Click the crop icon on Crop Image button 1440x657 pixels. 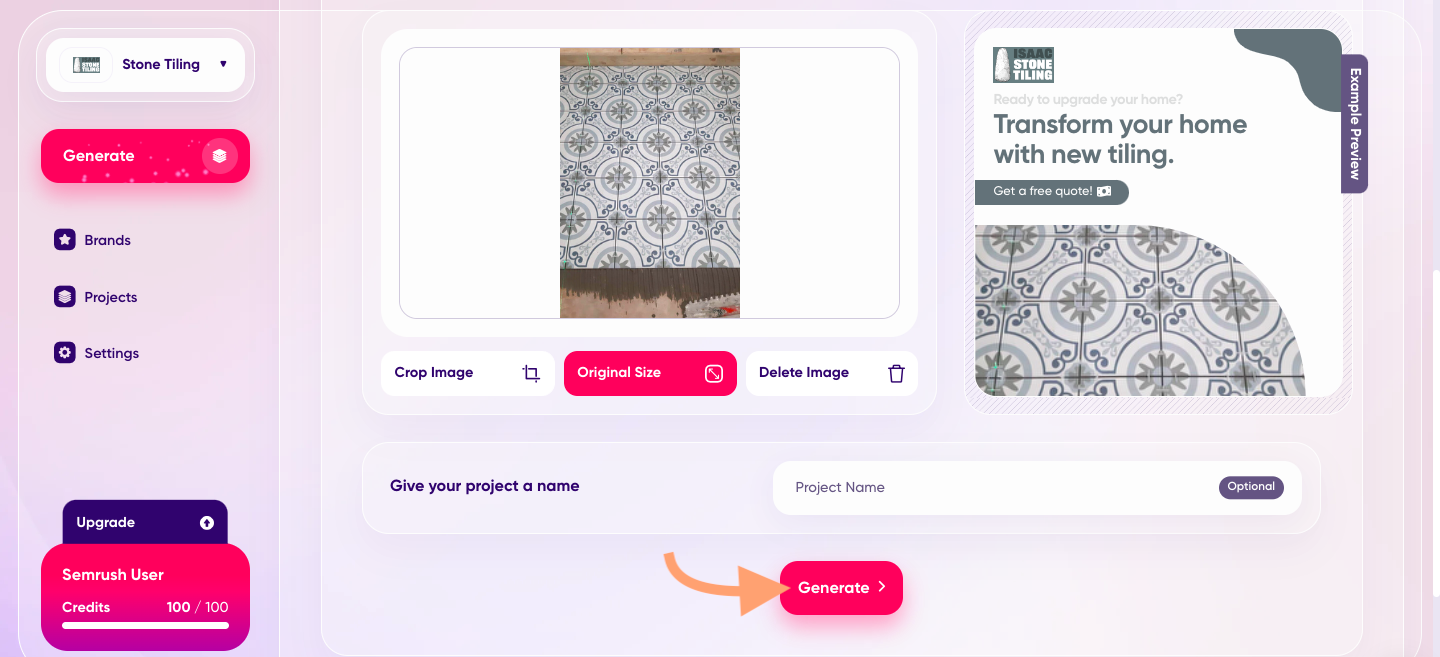(531, 372)
